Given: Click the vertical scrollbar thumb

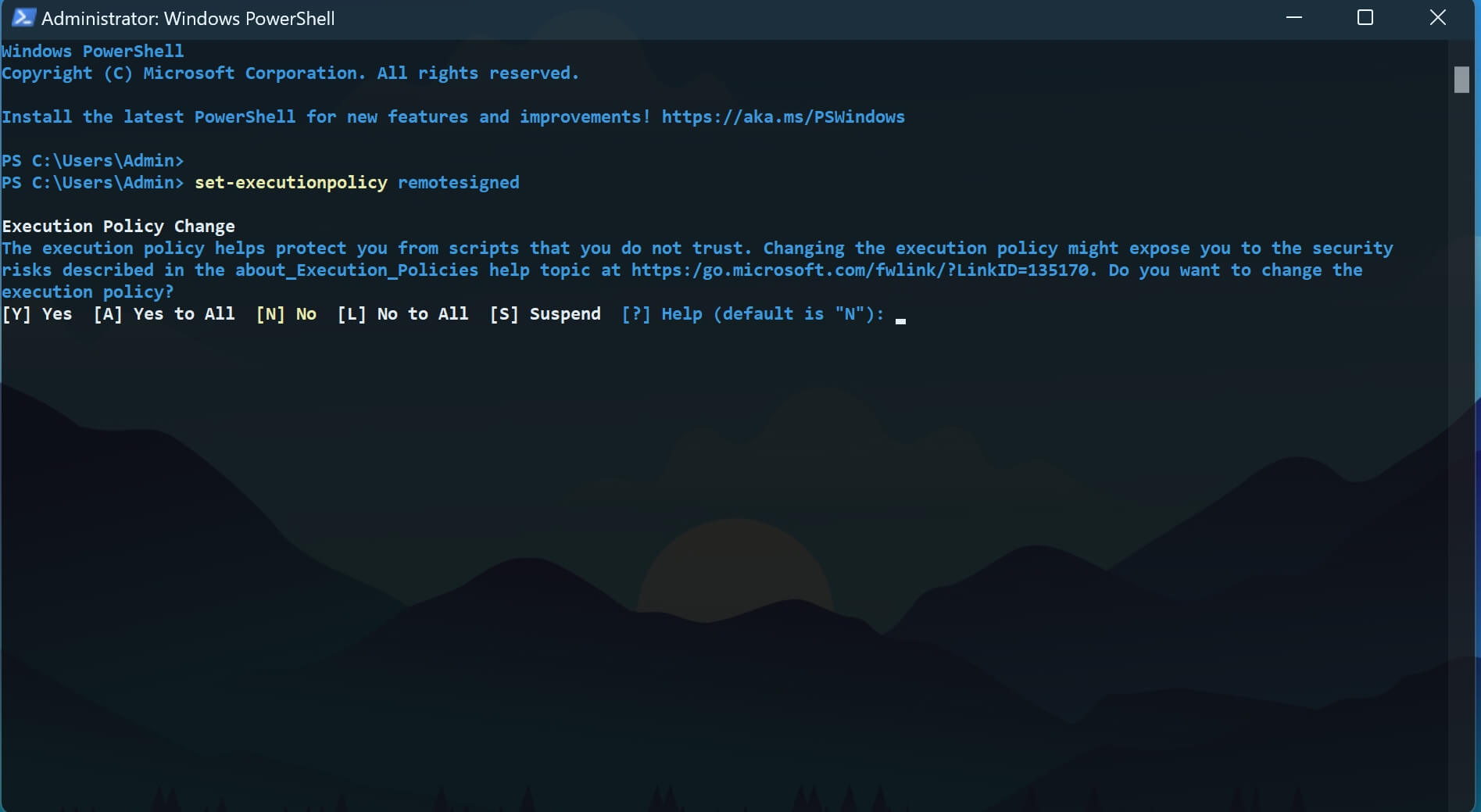Looking at the screenshot, I should tap(1461, 80).
